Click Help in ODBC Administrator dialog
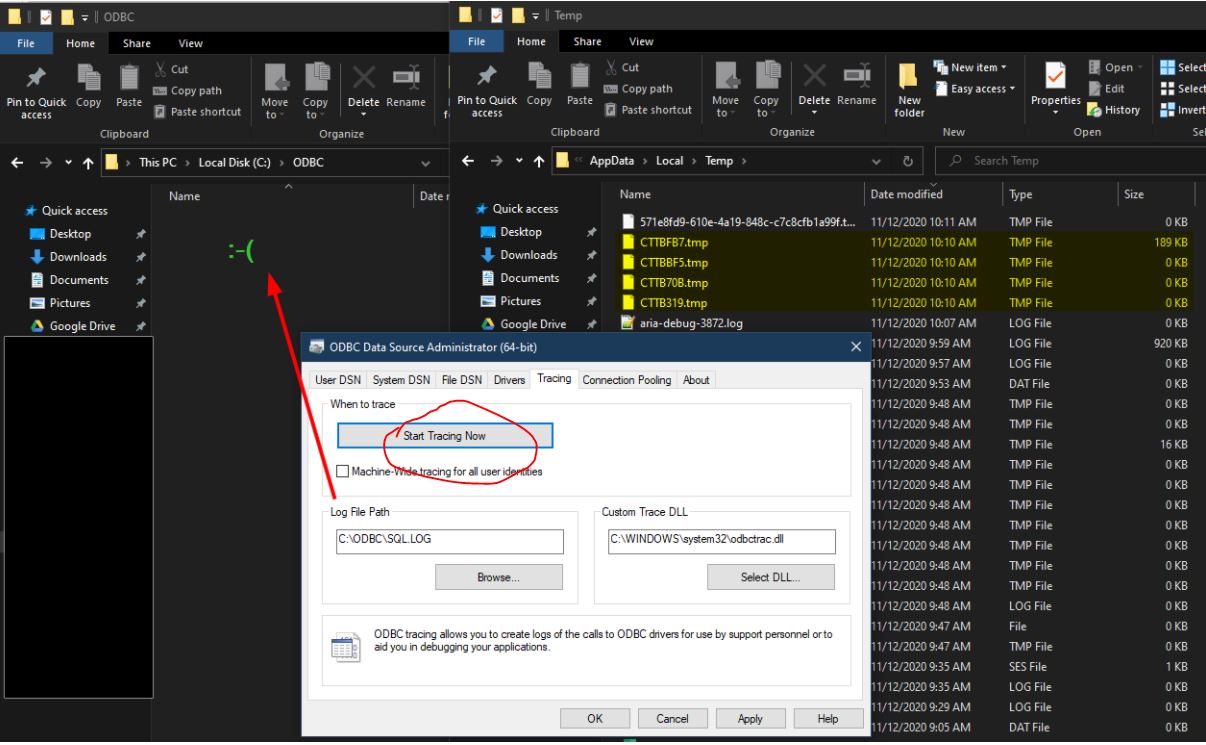The image size is (1206, 745). [827, 718]
